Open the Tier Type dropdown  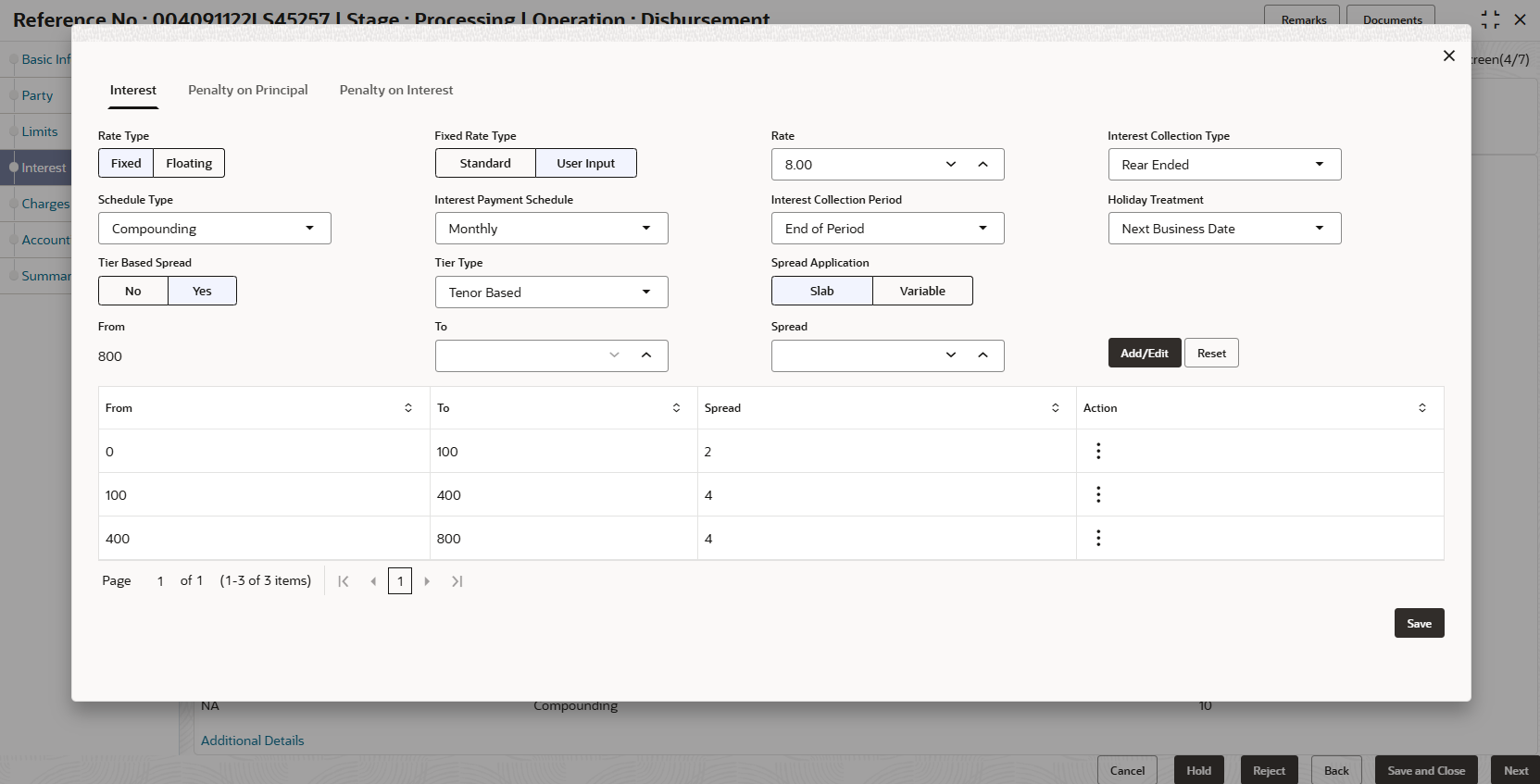(x=551, y=292)
